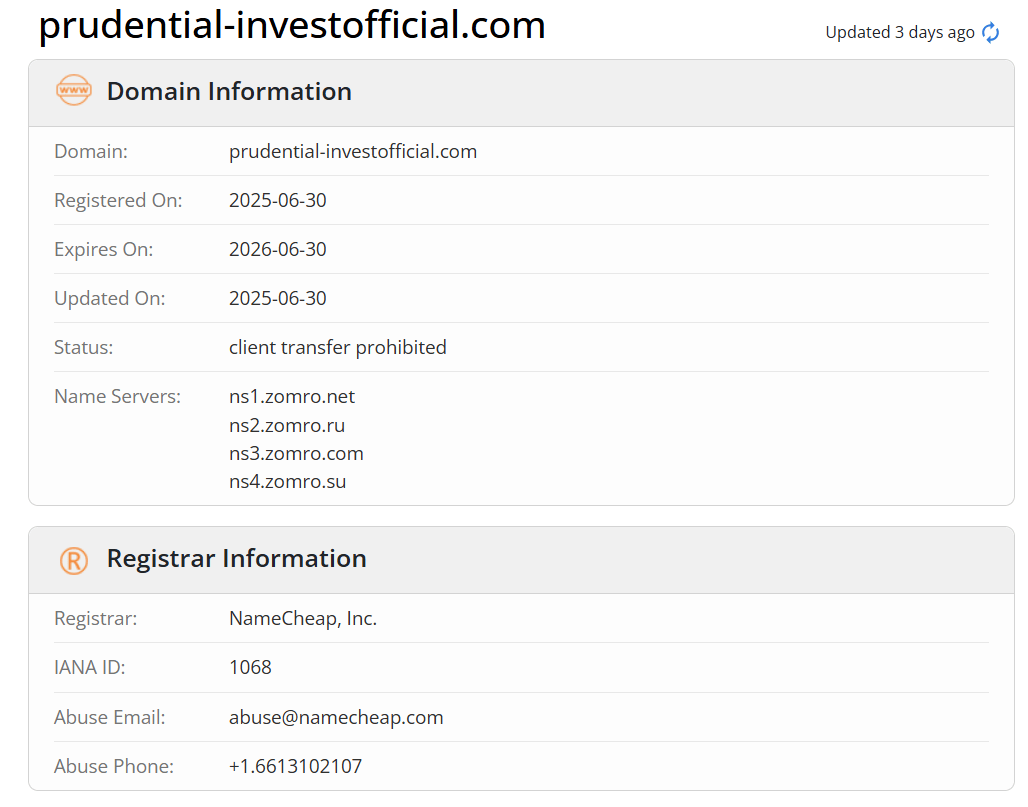Viewport: 1028px width, 807px height.
Task: Click the IANA ID value 1068
Action: pyautogui.click(x=250, y=667)
